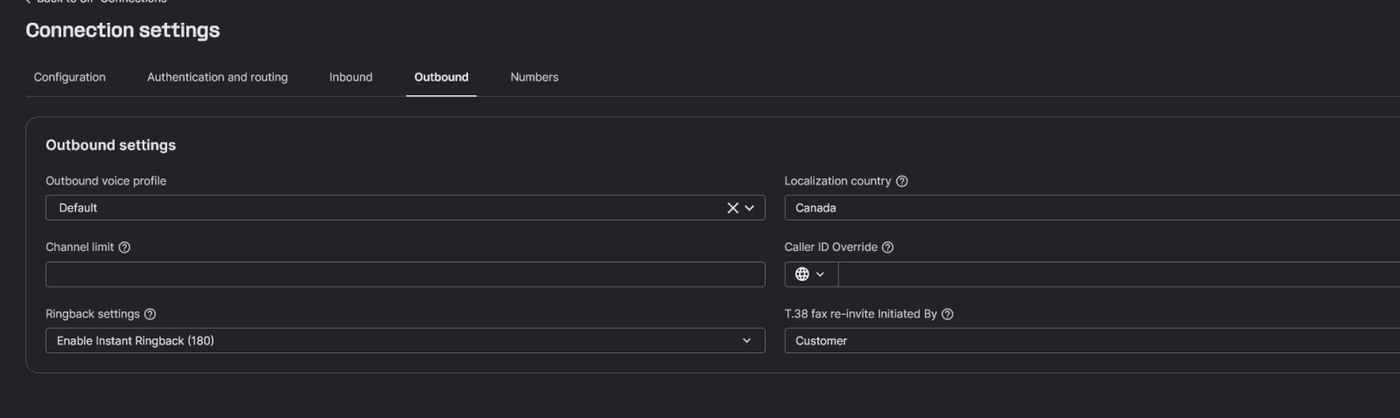The width and height of the screenshot is (1400, 418).
Task: Show help for T.38 fax re-invite
Action: (948, 314)
